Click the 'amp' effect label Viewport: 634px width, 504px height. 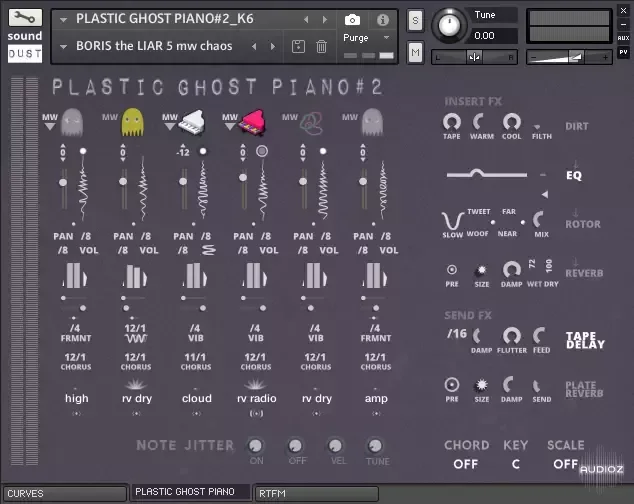pyautogui.click(x=376, y=398)
